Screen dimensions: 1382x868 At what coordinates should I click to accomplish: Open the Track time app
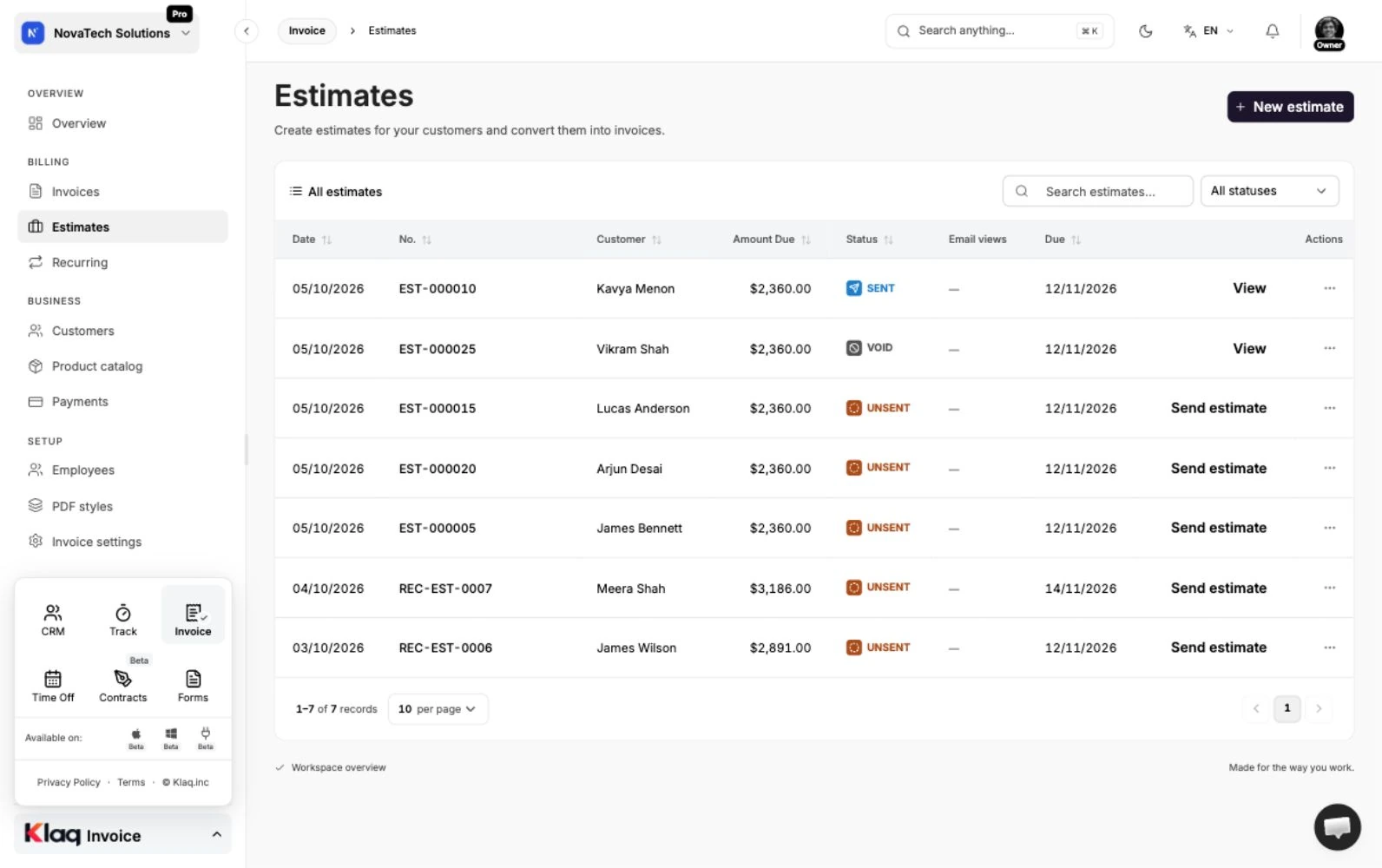[123, 620]
